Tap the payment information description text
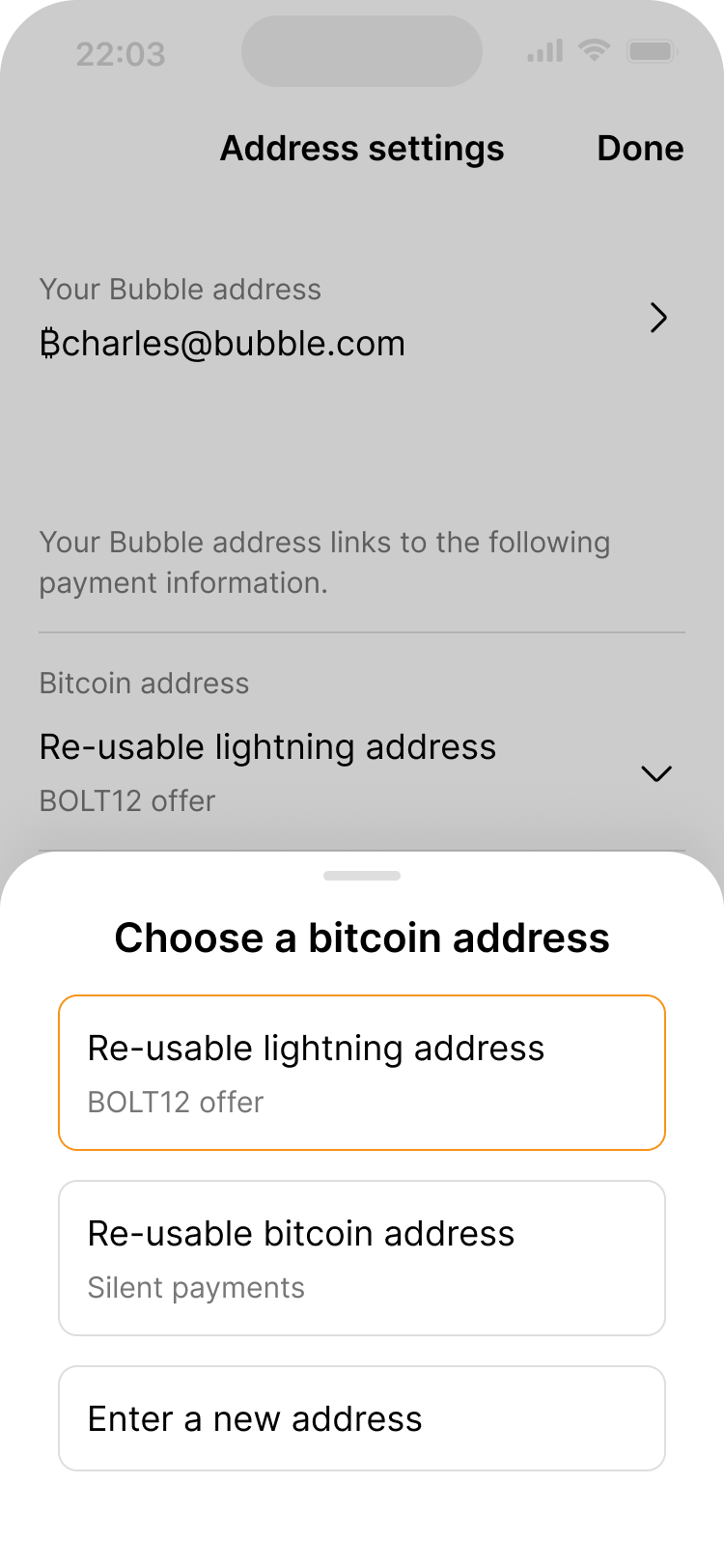The image size is (724, 1568). (x=324, y=562)
